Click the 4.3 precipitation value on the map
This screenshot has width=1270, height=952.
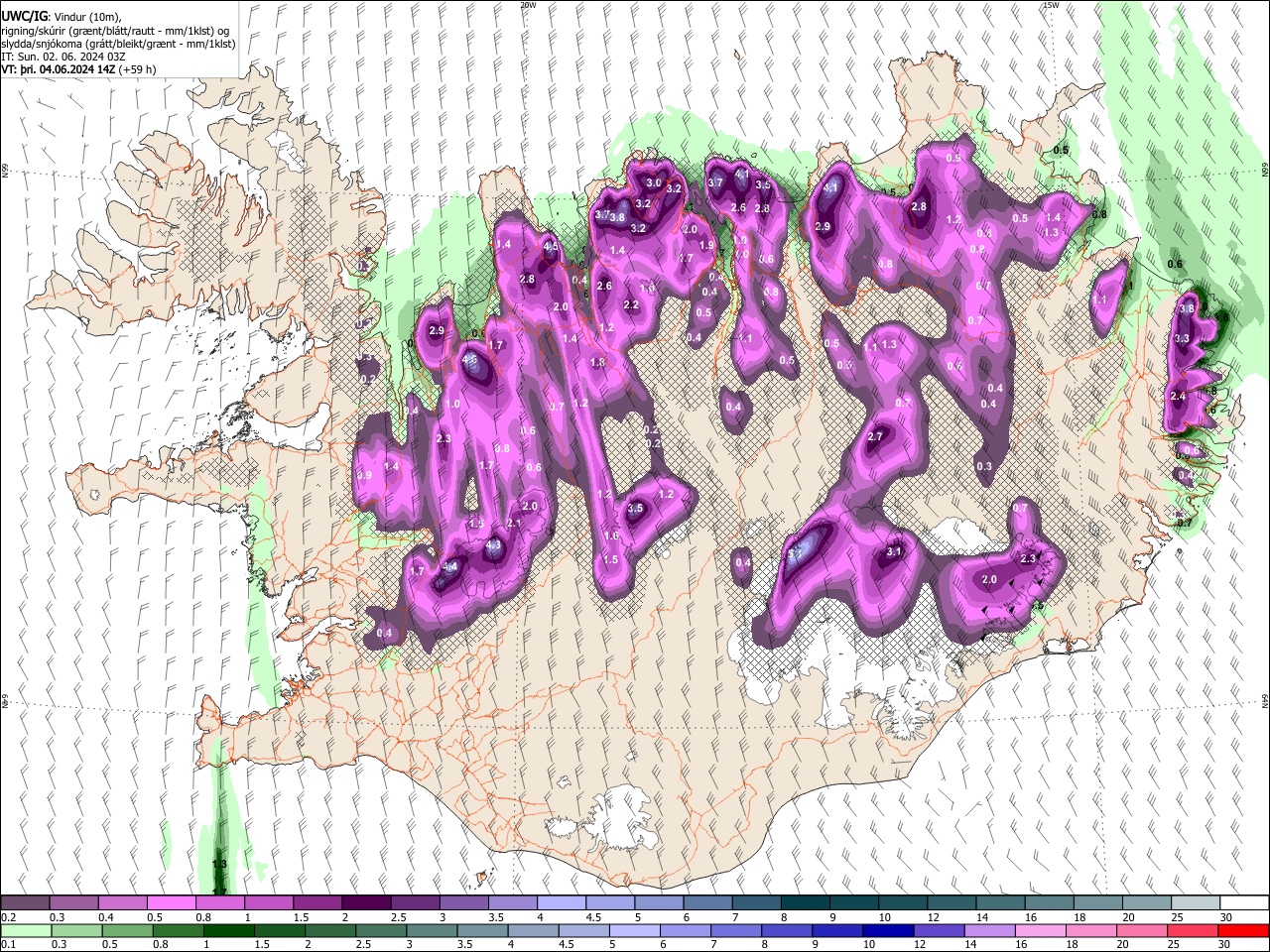[x=493, y=545]
